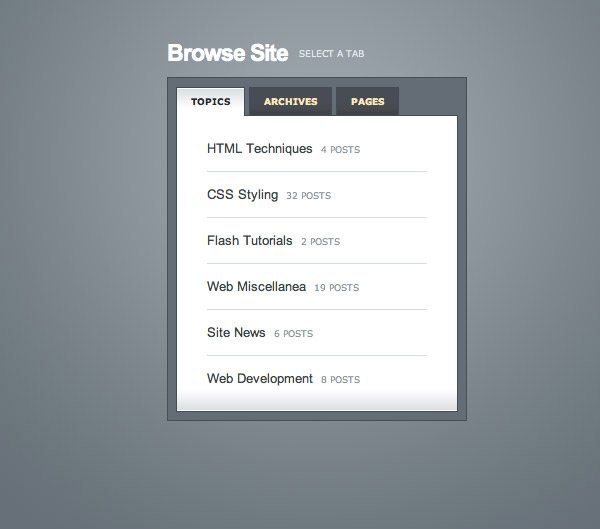The image size is (600, 529).
Task: Click the Browse Site heading
Action: pyautogui.click(x=228, y=53)
